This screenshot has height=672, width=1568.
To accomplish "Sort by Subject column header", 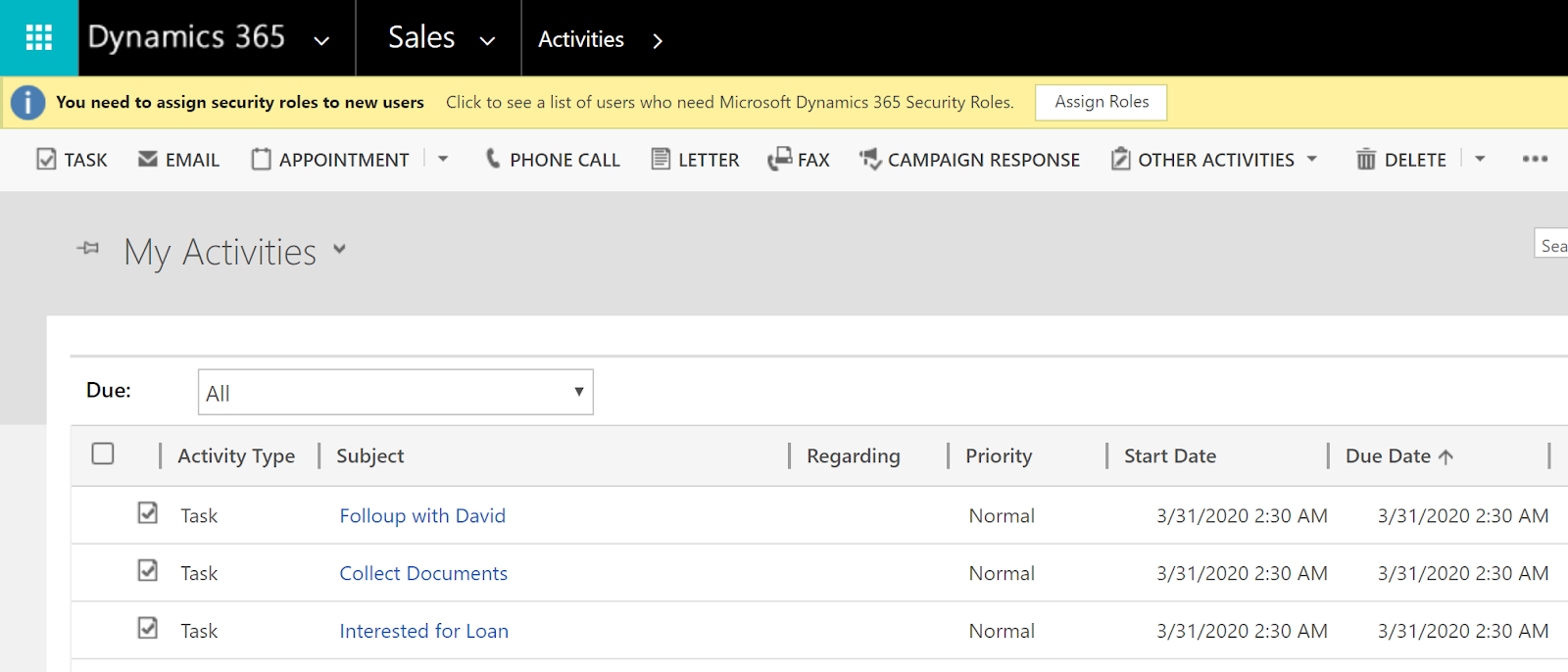I will (369, 456).
